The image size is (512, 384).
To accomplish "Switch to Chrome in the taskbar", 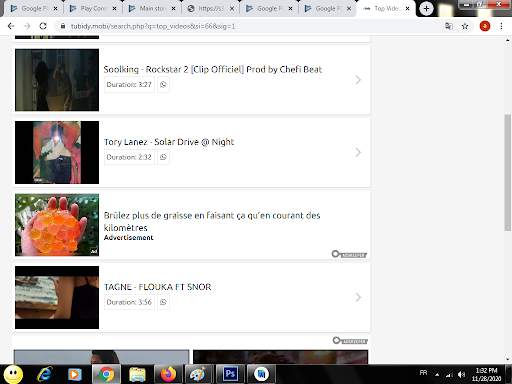I will tap(106, 374).
